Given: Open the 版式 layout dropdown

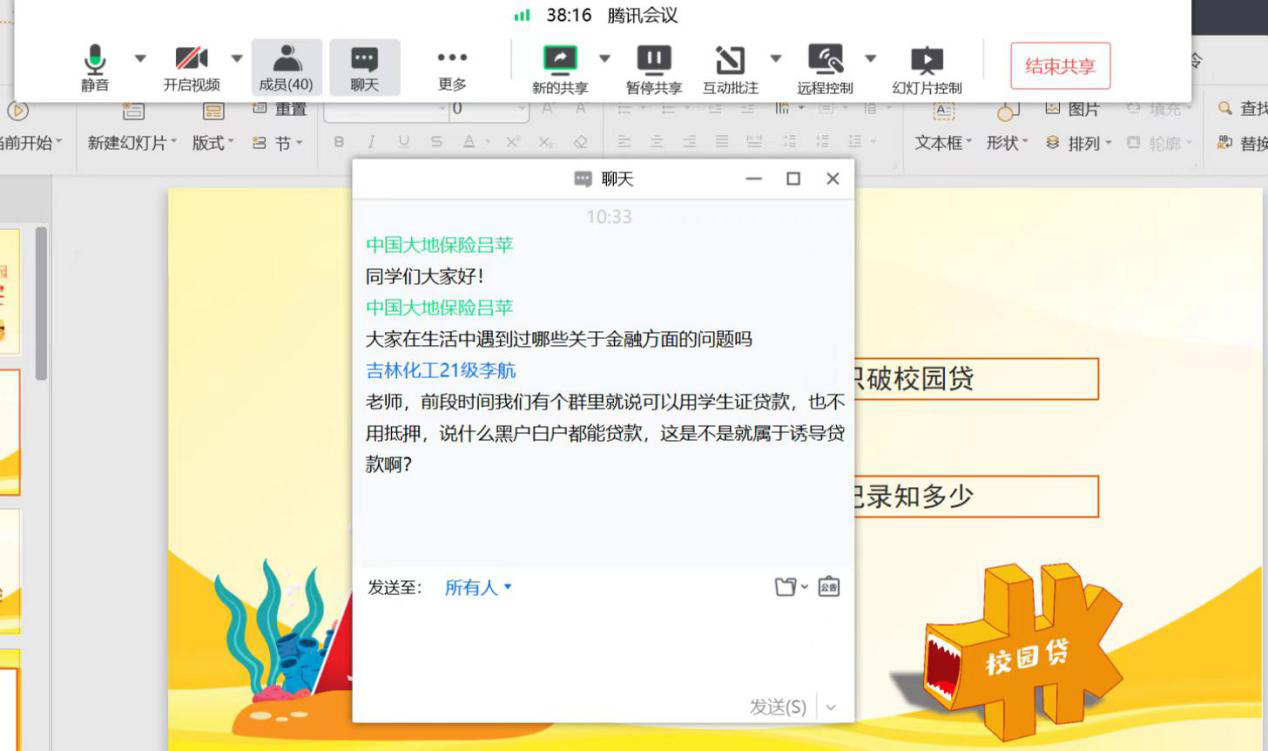Looking at the screenshot, I should 212,143.
